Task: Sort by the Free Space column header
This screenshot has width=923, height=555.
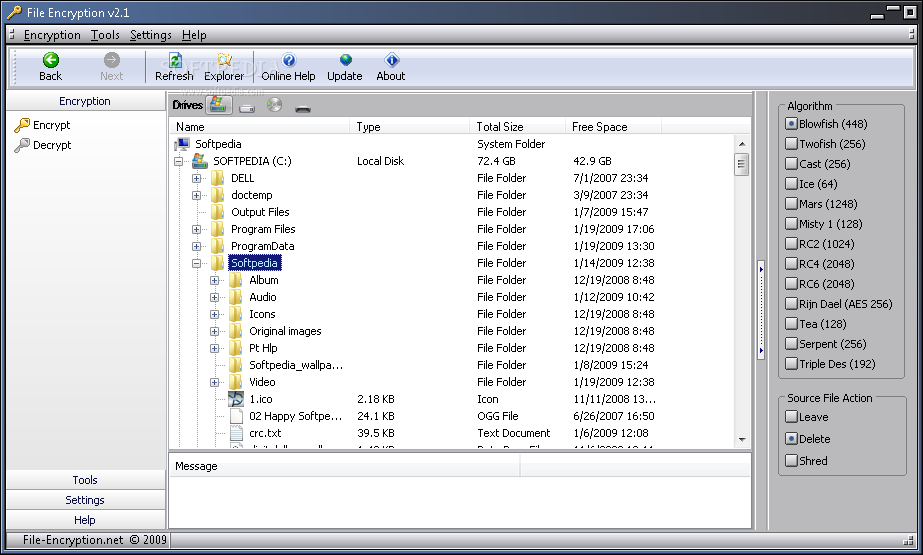Action: pyautogui.click(x=613, y=127)
